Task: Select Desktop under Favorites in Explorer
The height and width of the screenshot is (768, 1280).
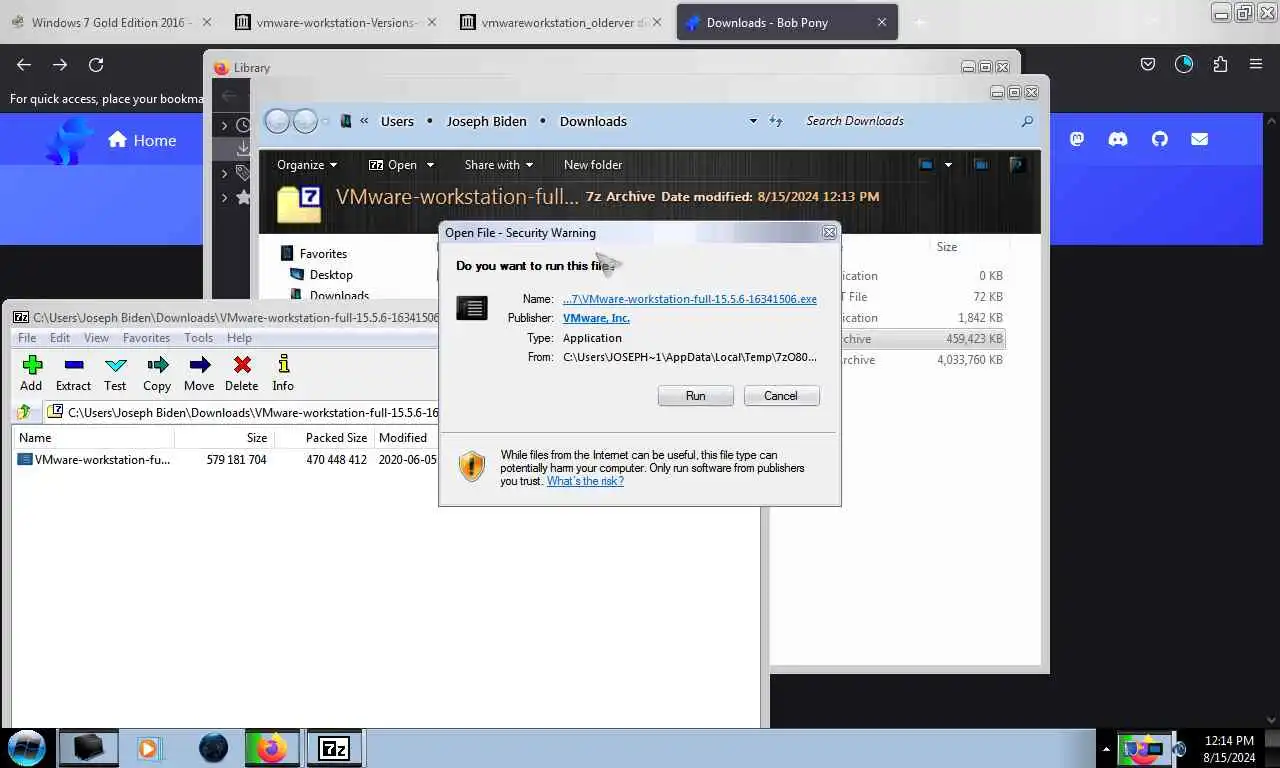Action: point(331,275)
